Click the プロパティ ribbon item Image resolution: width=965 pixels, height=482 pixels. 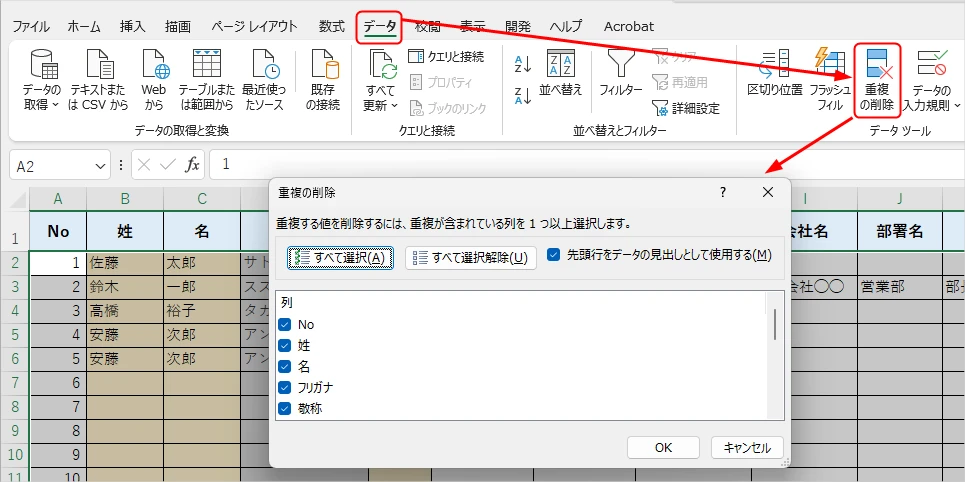pyautogui.click(x=441, y=82)
